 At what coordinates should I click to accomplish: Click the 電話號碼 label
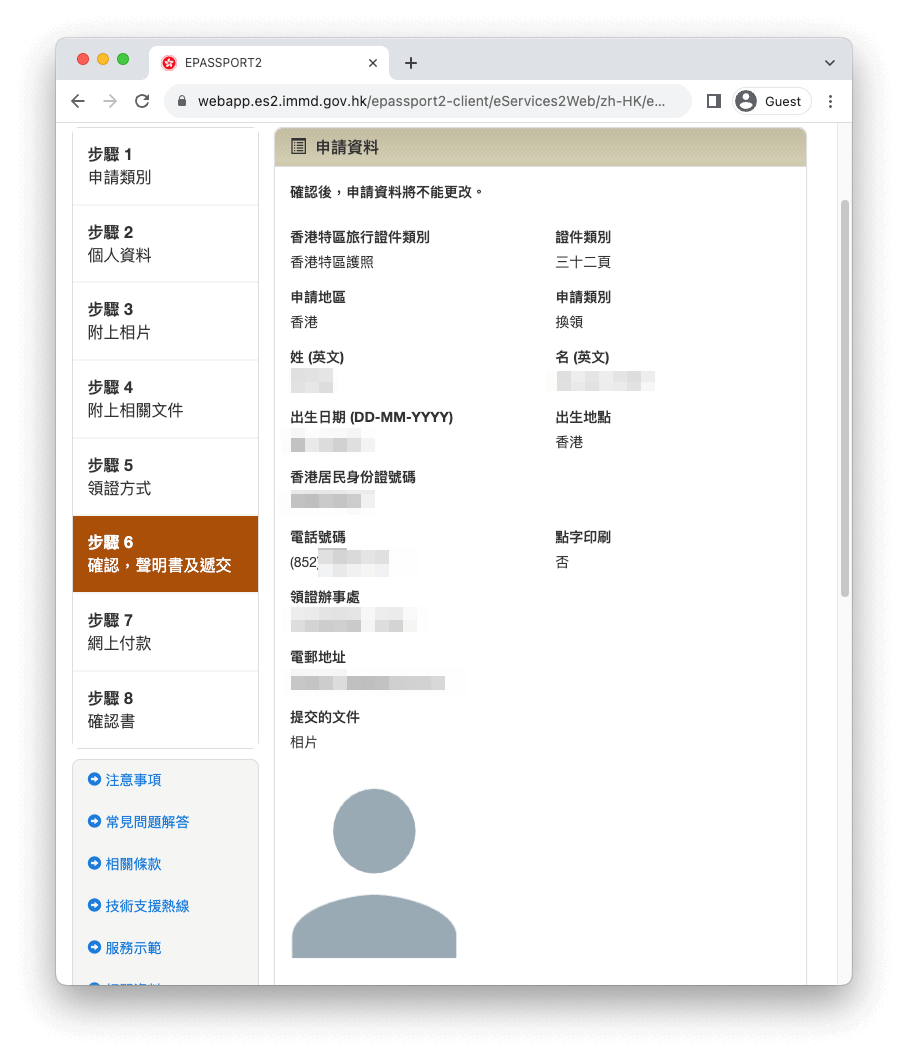click(318, 538)
